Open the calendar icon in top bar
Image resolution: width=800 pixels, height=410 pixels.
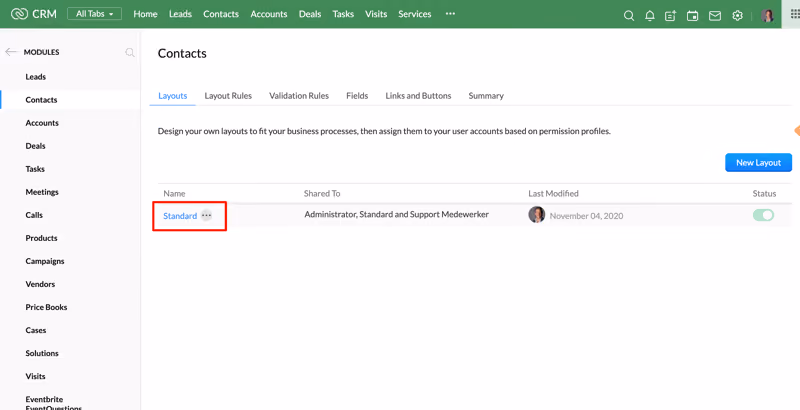[x=692, y=16]
